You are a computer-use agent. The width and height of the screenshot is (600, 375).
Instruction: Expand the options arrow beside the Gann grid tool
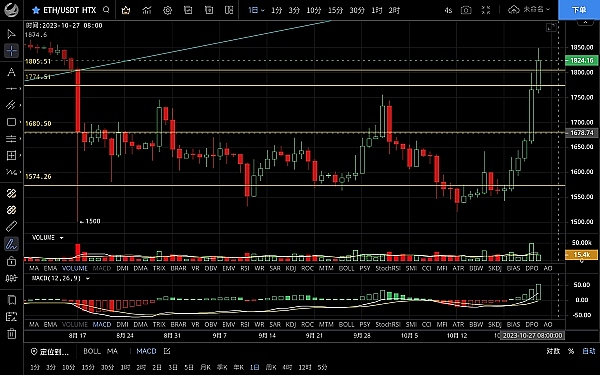click(x=20, y=155)
